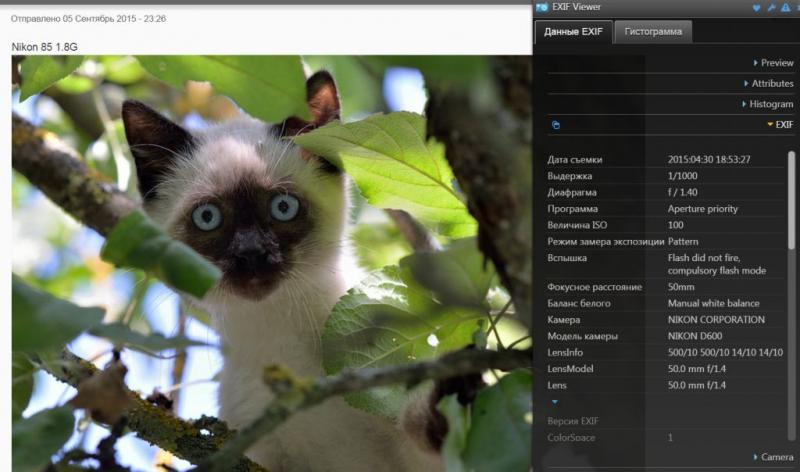Switch to the Гистограмма tab
Image resolution: width=800 pixels, height=472 pixels.
tap(653, 32)
